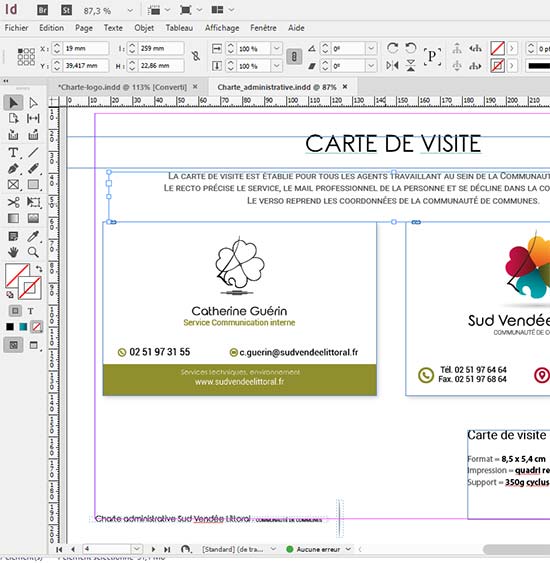
Task: Open the Edition menu
Action: pos(51,28)
